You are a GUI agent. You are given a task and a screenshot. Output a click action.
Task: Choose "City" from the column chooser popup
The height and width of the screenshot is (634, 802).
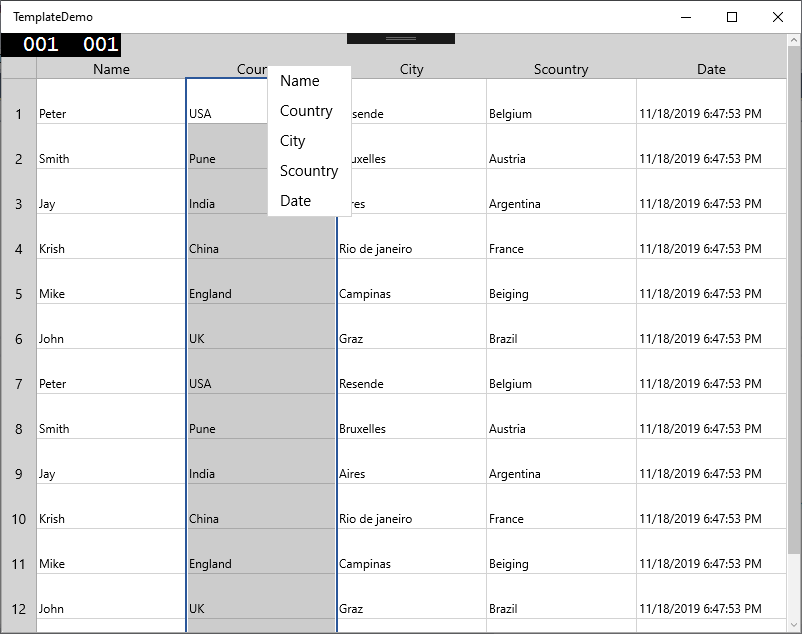pyautogui.click(x=292, y=140)
